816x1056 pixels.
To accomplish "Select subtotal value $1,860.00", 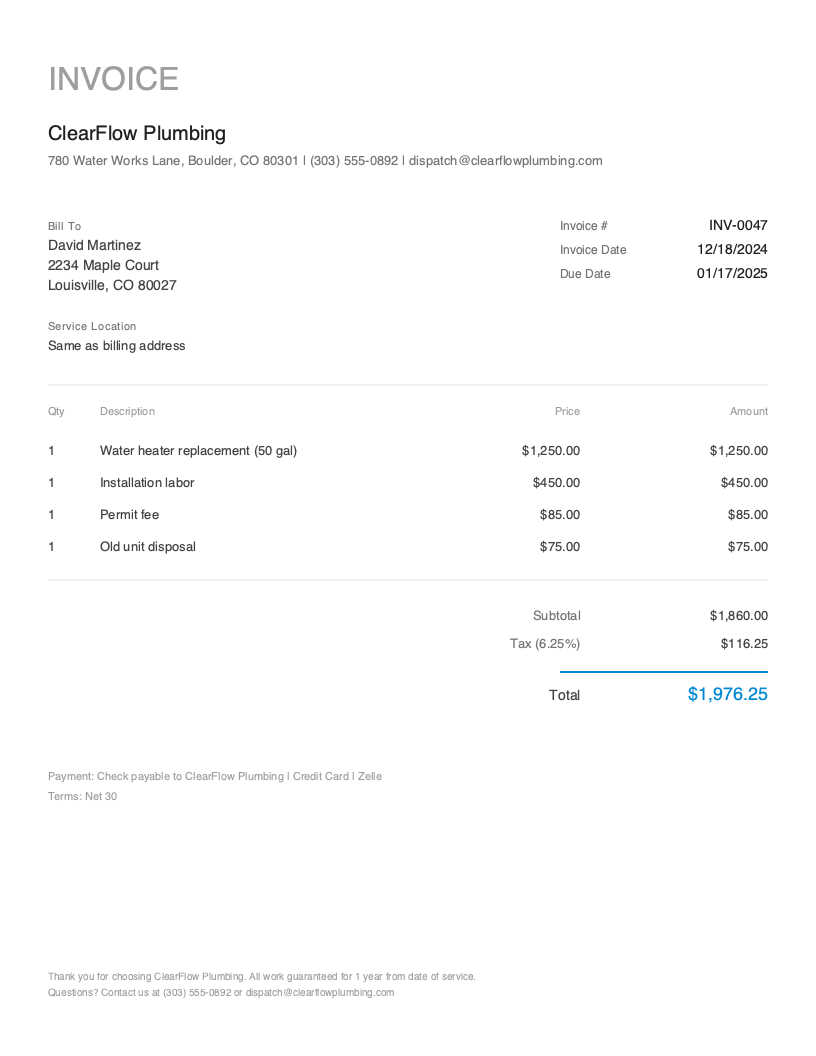I will (739, 616).
